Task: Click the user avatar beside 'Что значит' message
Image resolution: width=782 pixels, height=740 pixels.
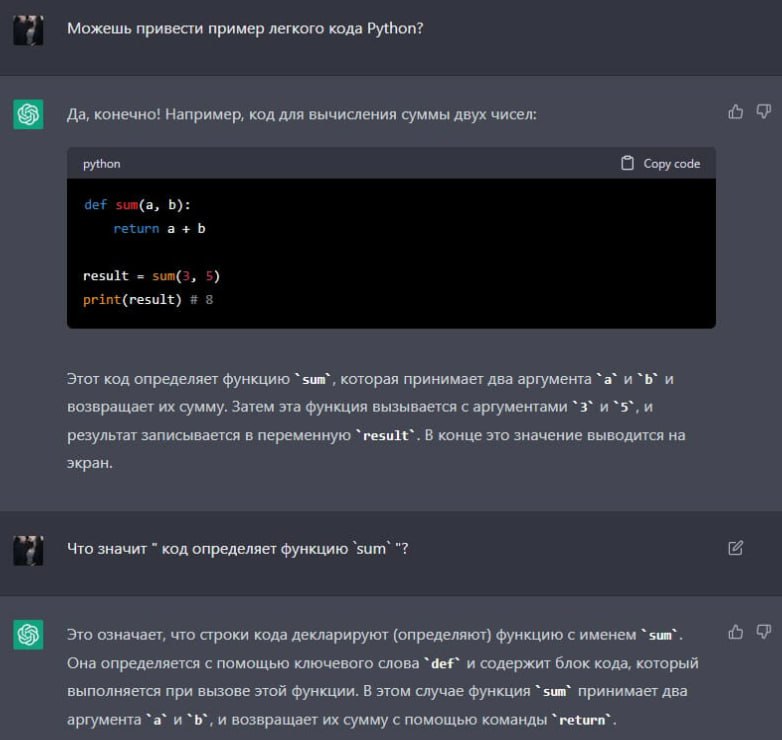Action: pyautogui.click(x=28, y=549)
